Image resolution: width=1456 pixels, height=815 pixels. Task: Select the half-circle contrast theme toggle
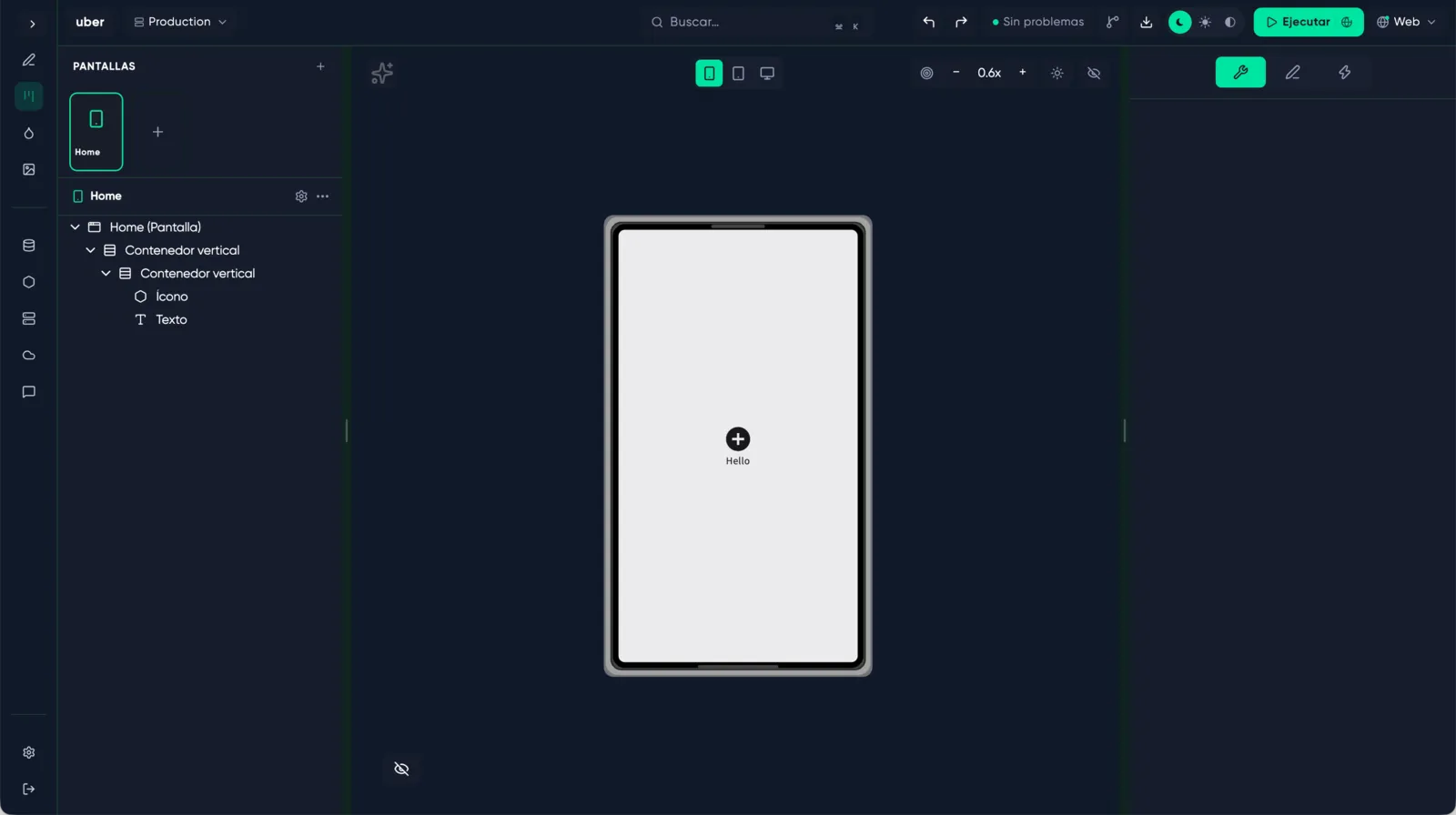(x=1230, y=22)
